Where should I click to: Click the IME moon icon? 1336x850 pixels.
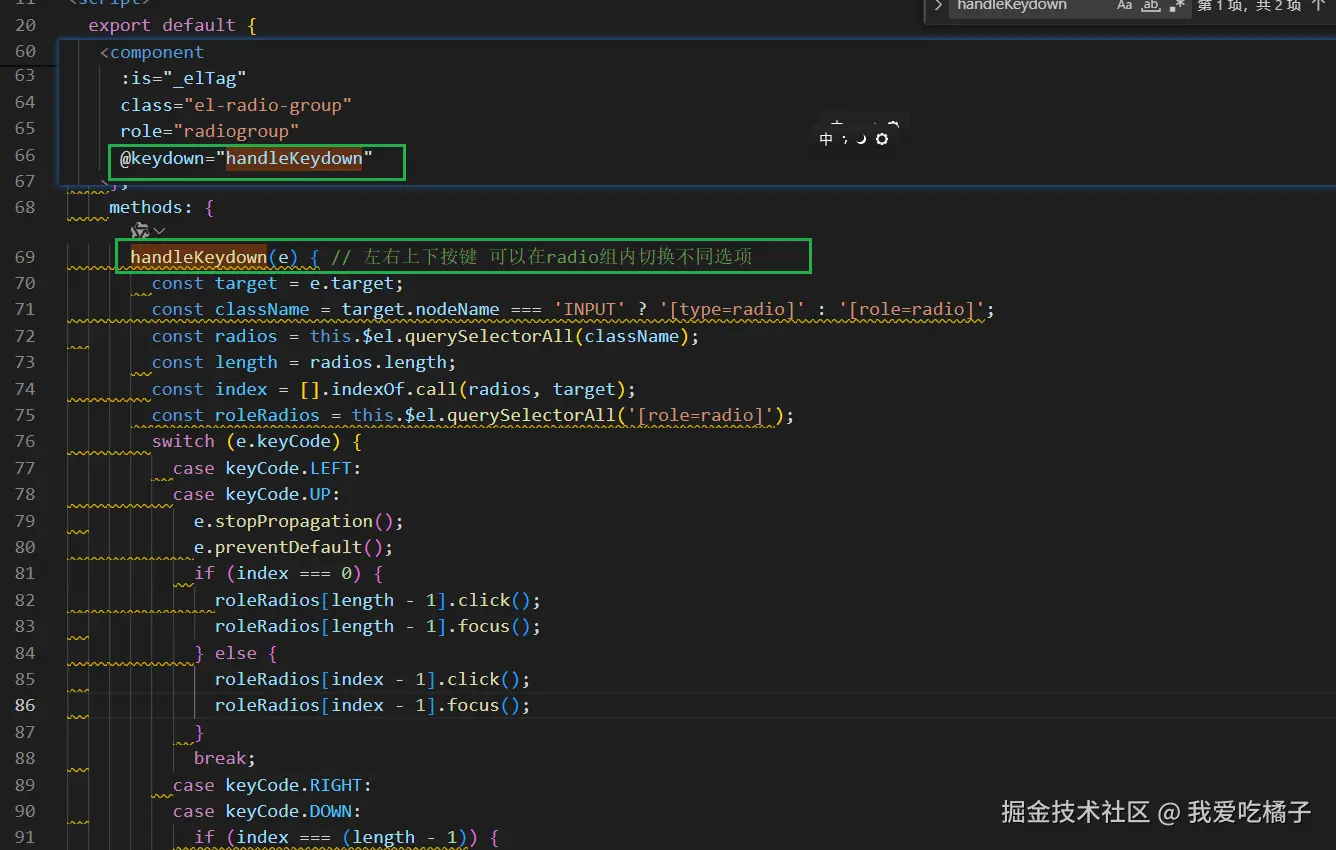click(861, 139)
